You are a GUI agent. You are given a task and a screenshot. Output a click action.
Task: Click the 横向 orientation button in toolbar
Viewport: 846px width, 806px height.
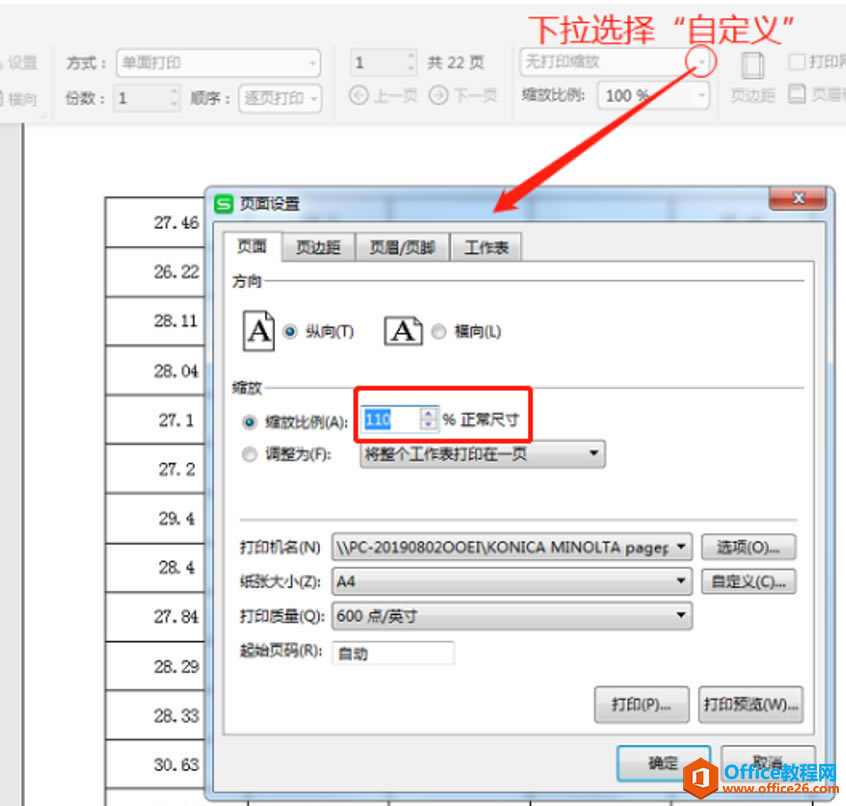pyautogui.click(x=18, y=99)
